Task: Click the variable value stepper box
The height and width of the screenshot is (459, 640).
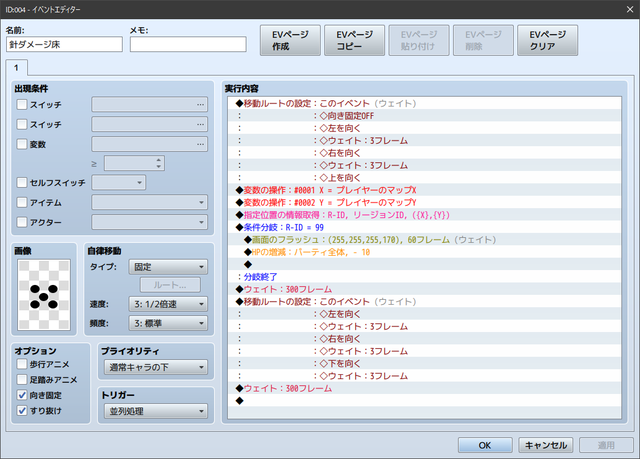Action: click(134, 163)
